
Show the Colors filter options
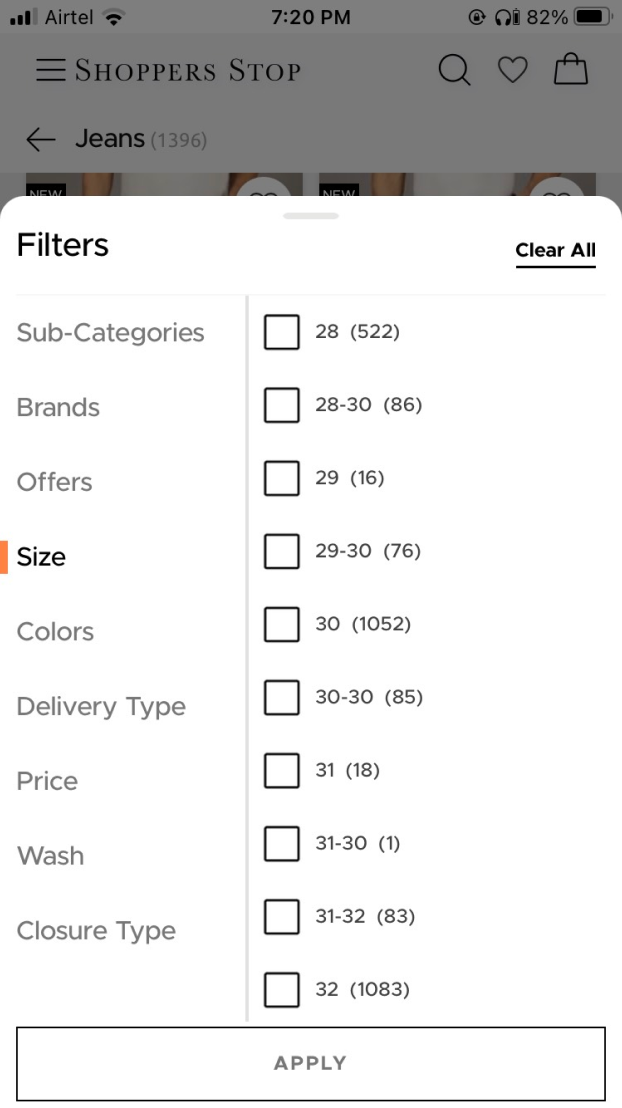(x=55, y=632)
